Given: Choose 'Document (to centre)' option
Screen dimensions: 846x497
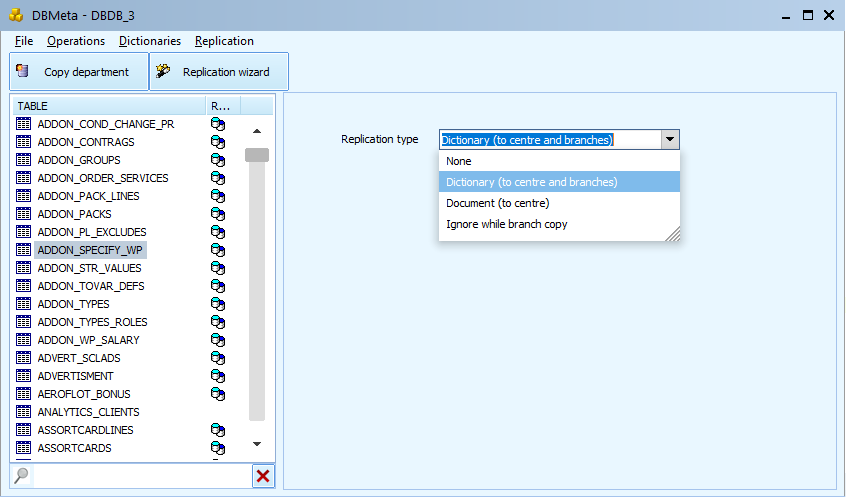Looking at the screenshot, I should [497, 203].
